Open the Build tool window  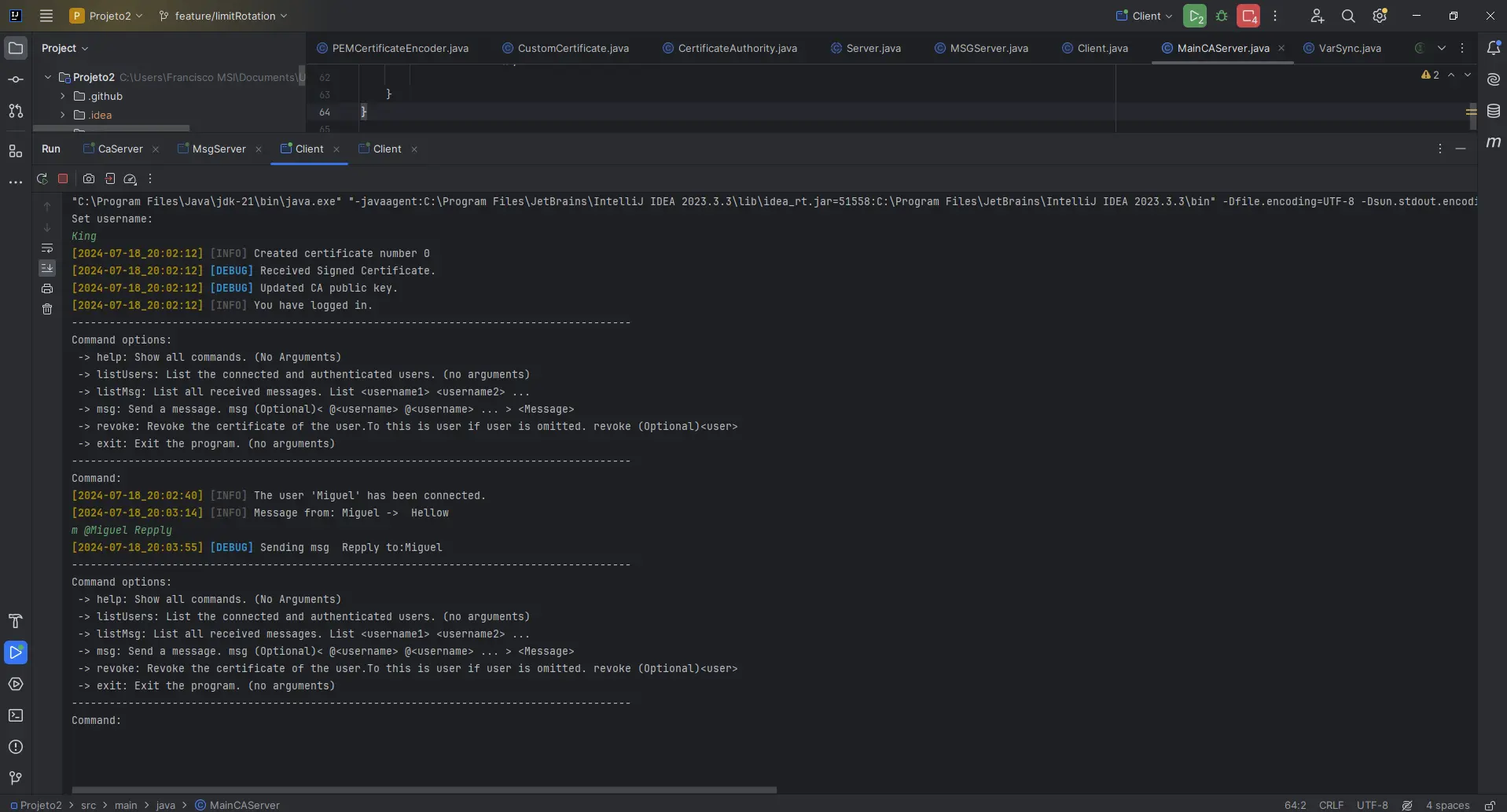coord(16,621)
